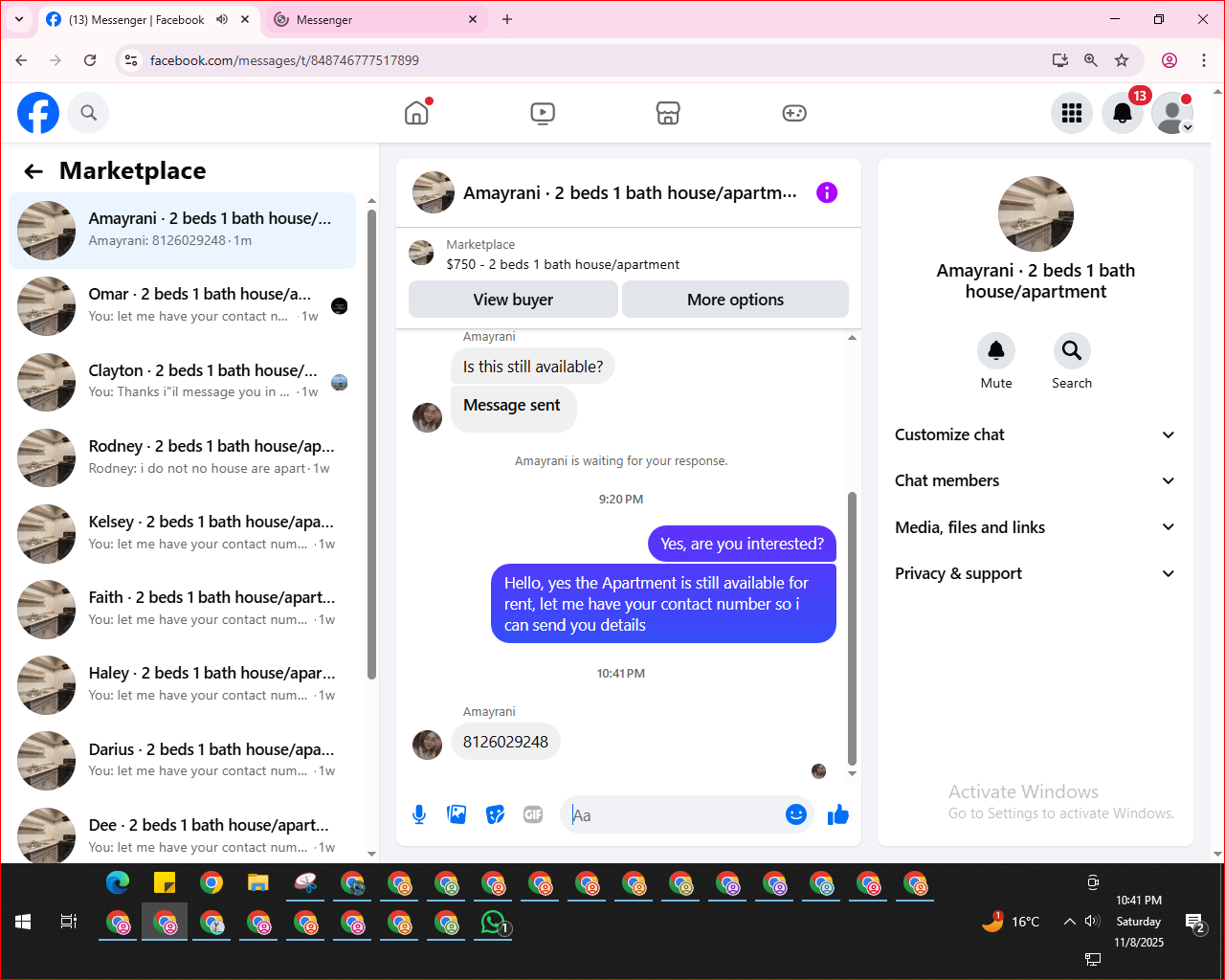
Task: Send a voice clip microphone icon
Action: pos(419,814)
